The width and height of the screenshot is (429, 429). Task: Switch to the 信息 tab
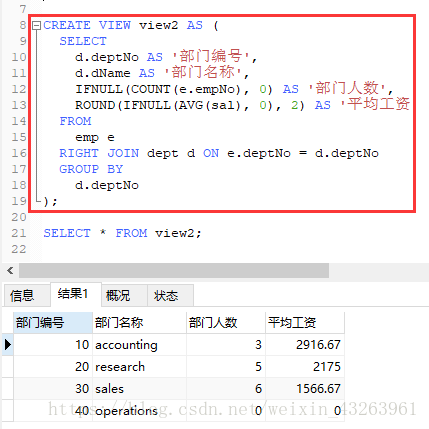coord(26,295)
